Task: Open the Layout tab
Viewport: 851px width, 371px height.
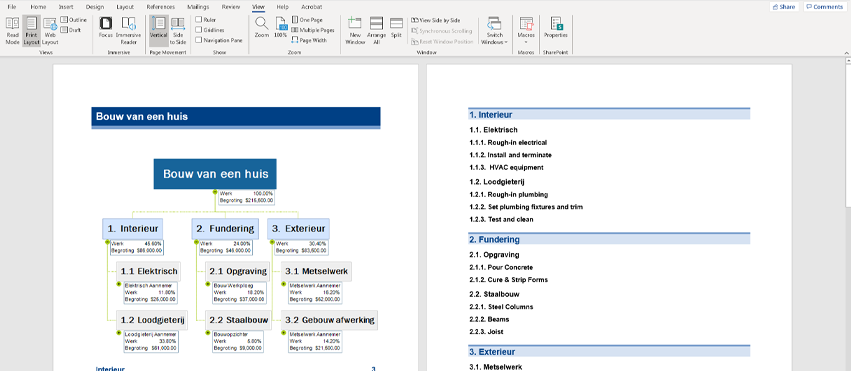Action: coord(125,7)
